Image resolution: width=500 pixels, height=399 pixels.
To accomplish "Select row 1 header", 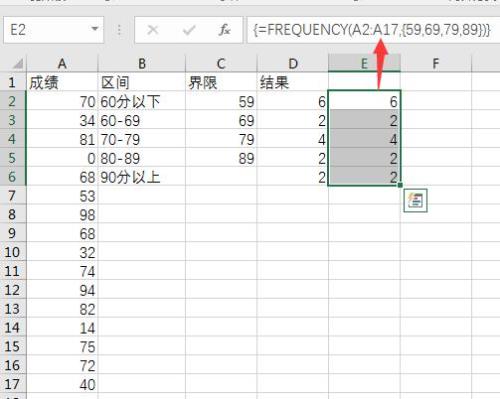I will tap(13, 82).
